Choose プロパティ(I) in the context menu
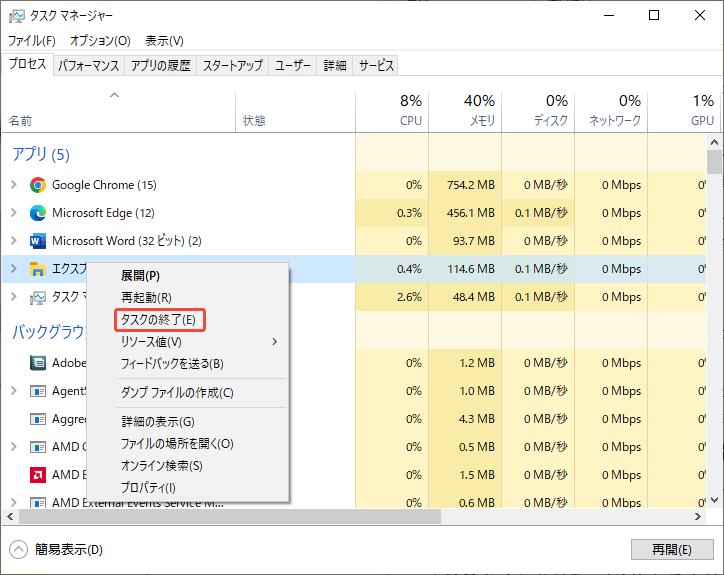The width and height of the screenshot is (724, 575). coord(187,488)
